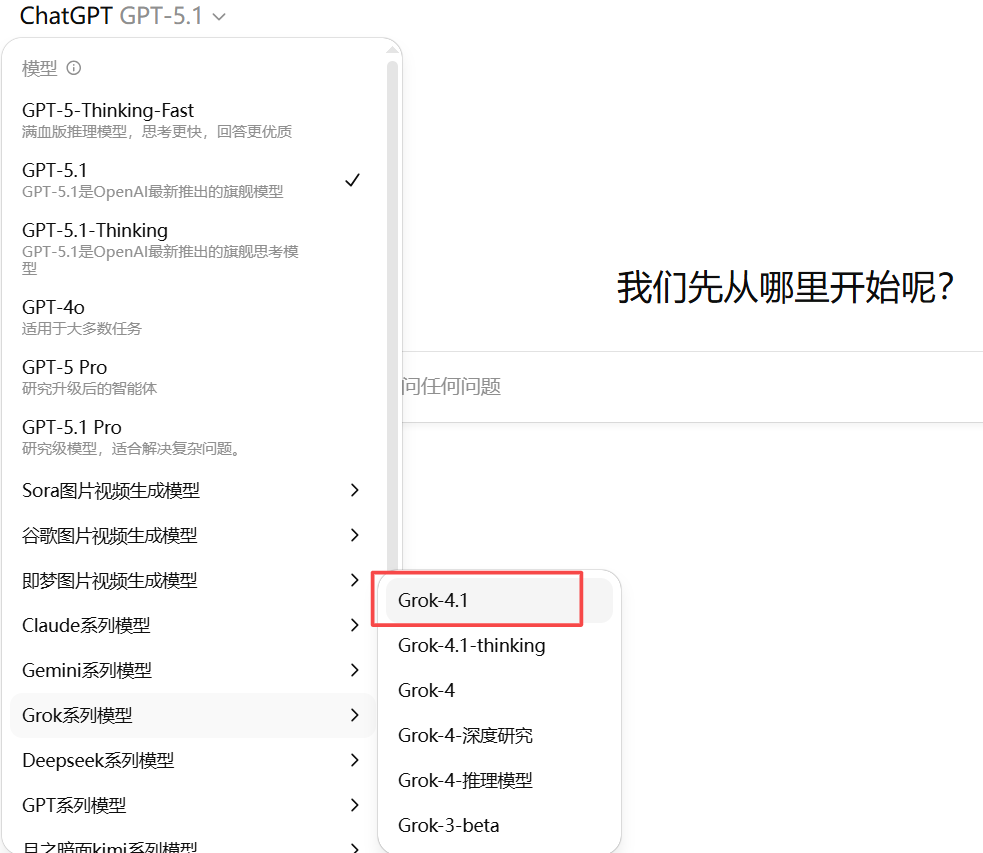Screen dimensions: 983x853
Task: Click the info icon beside 模型
Action: click(x=74, y=68)
